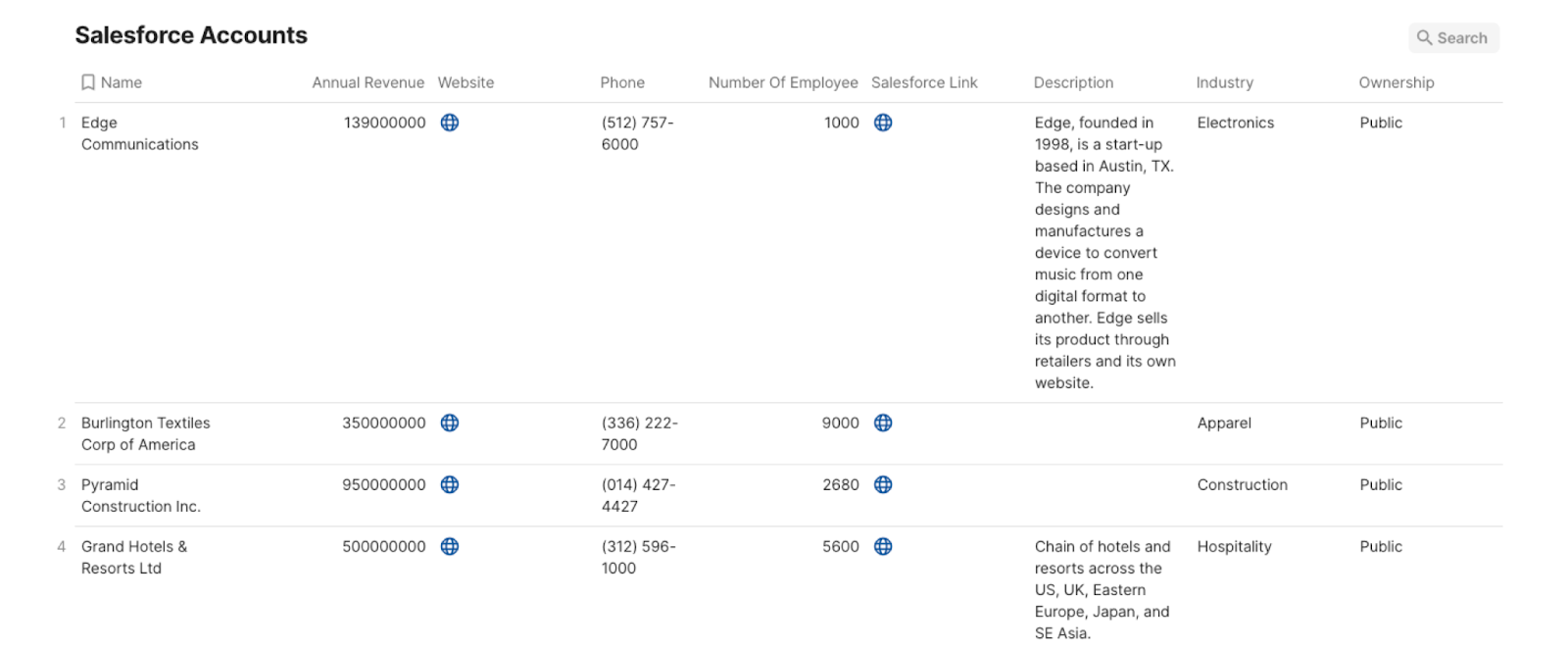
Task: Open the Search box
Action: (1453, 38)
